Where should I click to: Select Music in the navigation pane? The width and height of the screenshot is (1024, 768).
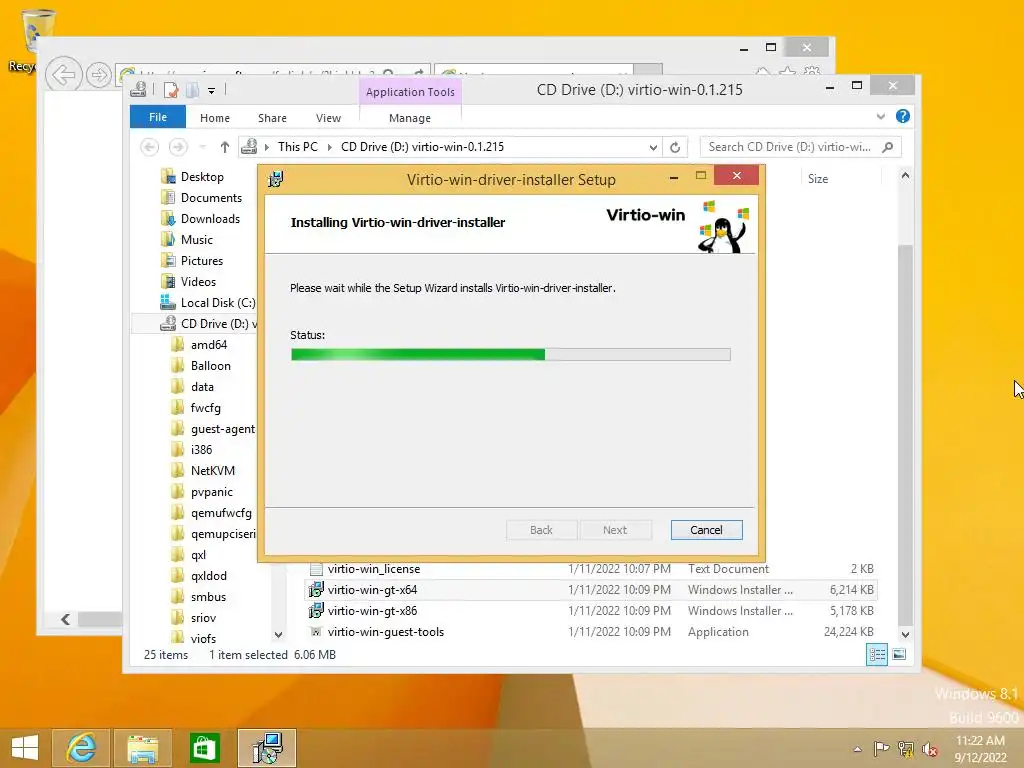pyautogui.click(x=197, y=239)
